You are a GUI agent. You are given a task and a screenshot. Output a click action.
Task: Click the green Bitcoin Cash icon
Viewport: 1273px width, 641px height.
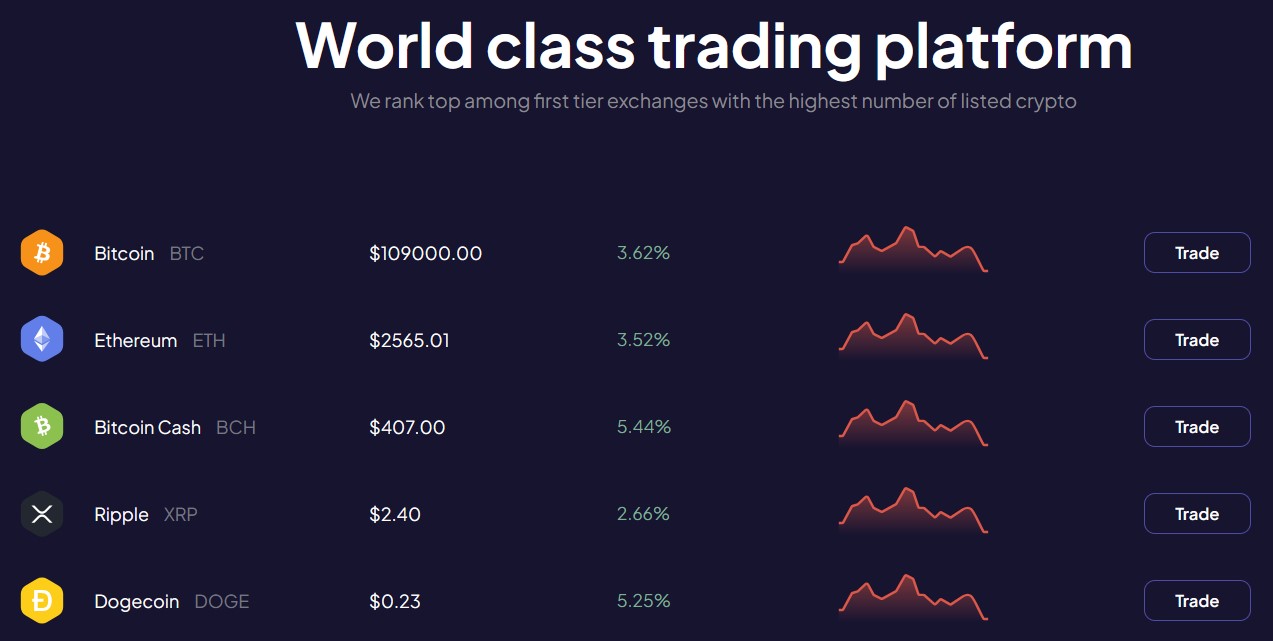tap(42, 427)
